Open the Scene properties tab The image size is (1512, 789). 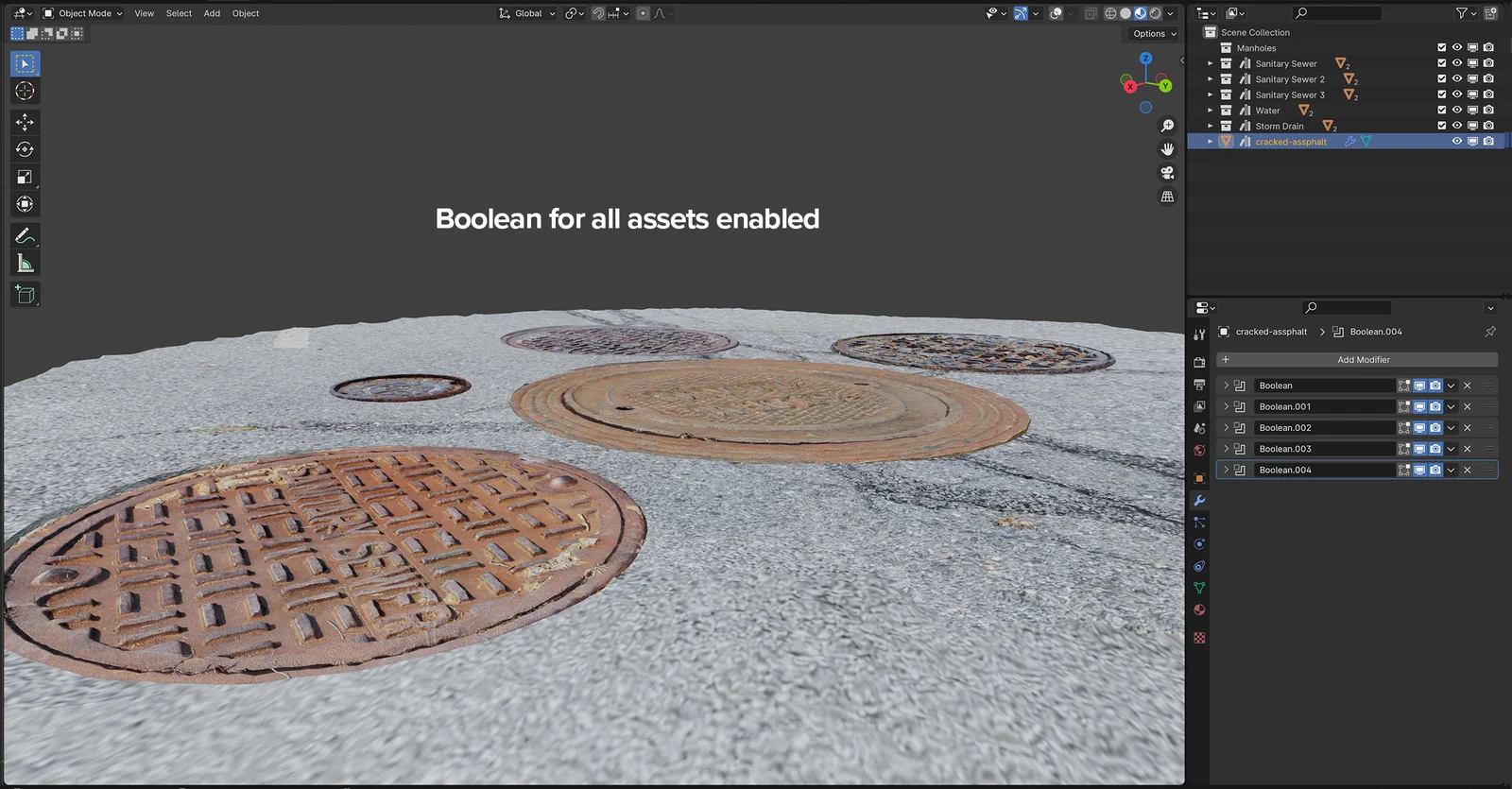pos(1199,428)
